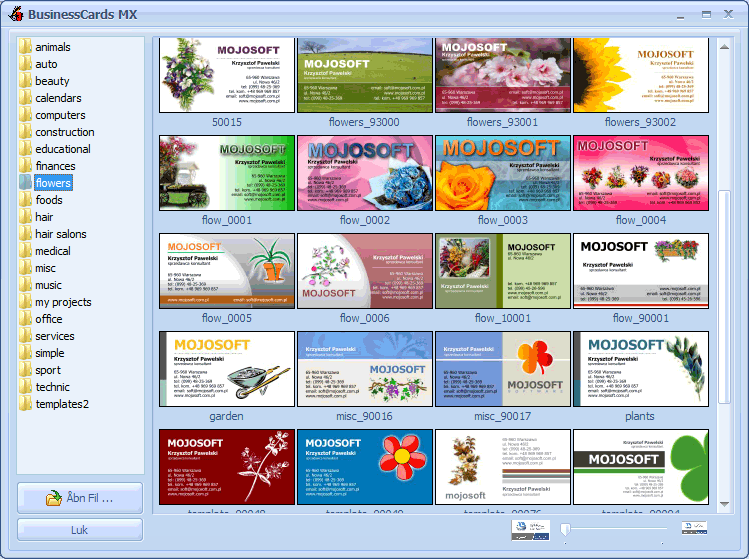749x559 pixels.
Task: Open the services folder
Action: pyautogui.click(x=54, y=336)
